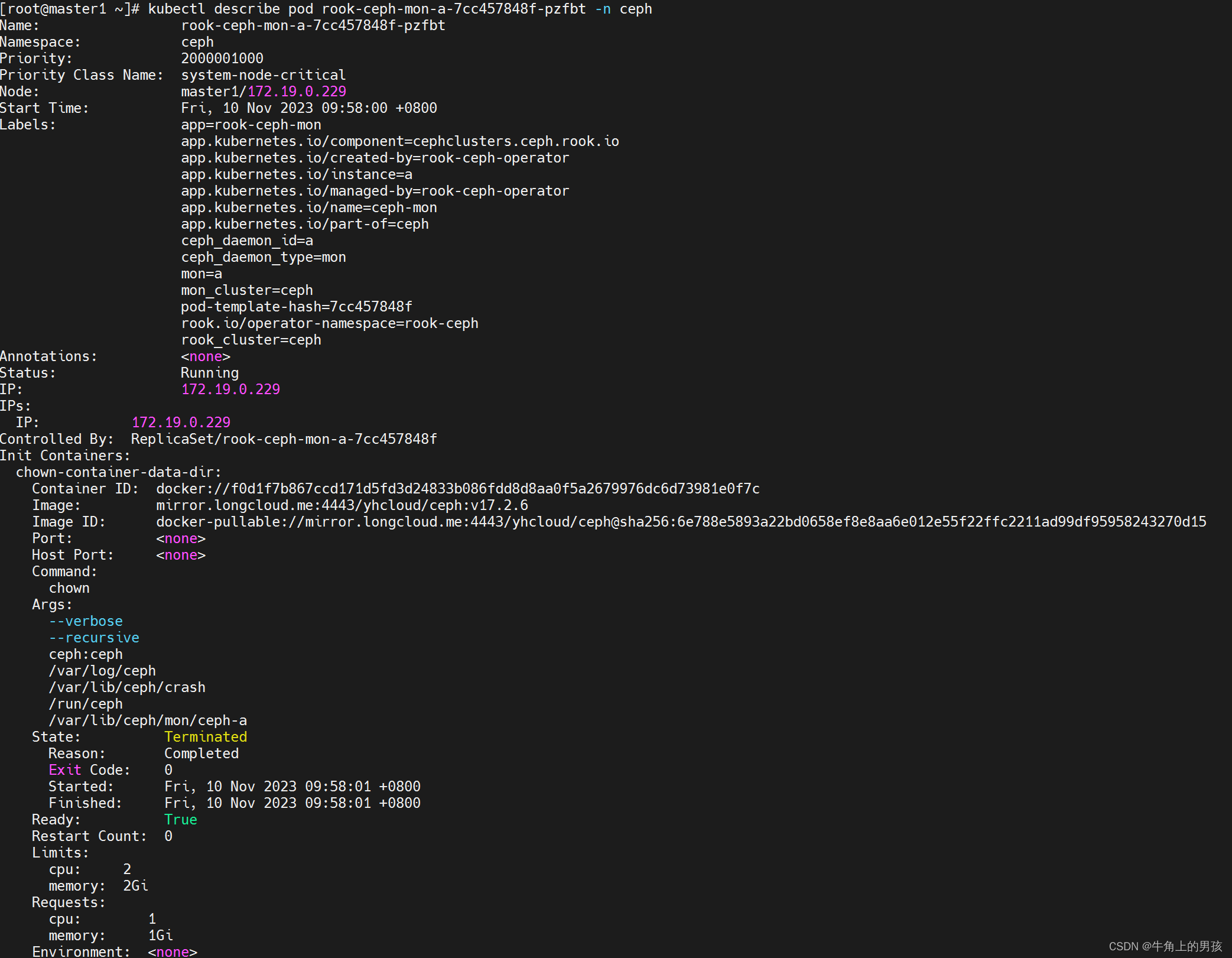Click the /var/lib/ceph/mon/ceph-a path

pos(148,720)
